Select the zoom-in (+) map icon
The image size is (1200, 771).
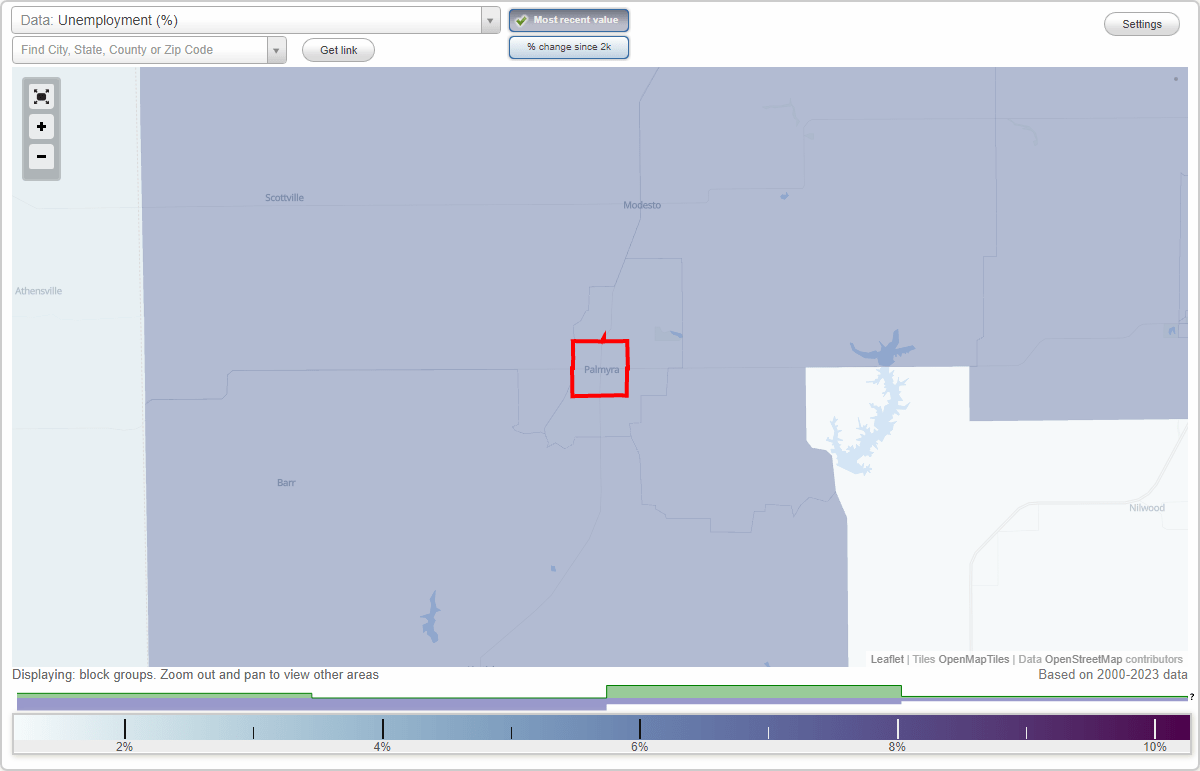click(41, 127)
